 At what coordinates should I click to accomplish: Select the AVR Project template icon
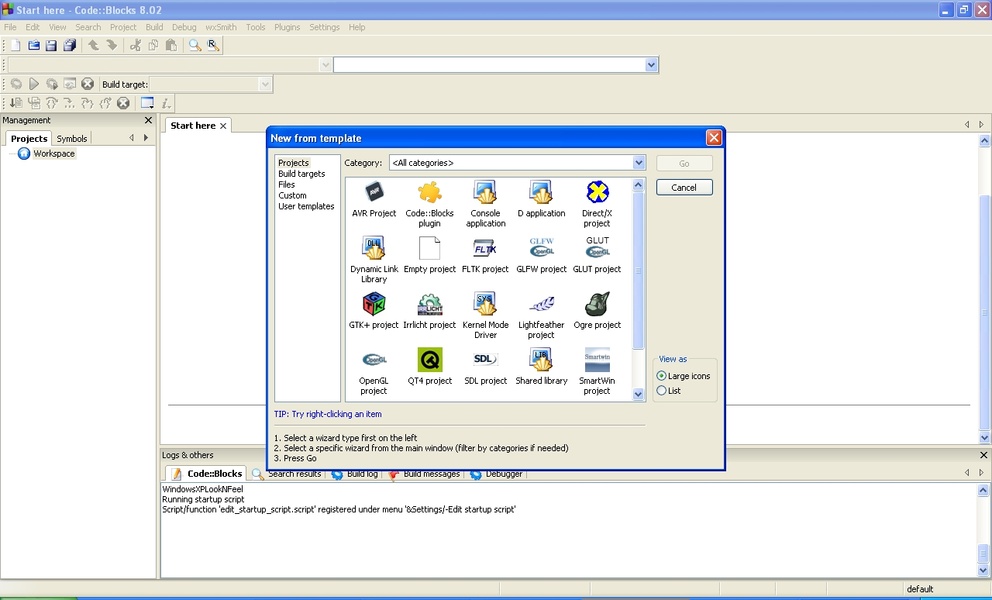tap(374, 193)
